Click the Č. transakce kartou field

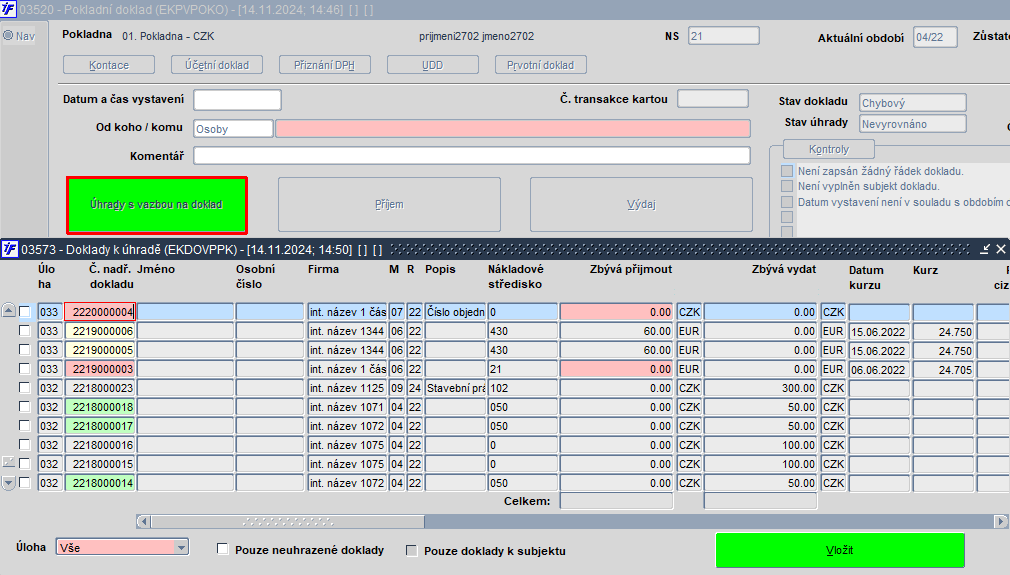pos(713,99)
